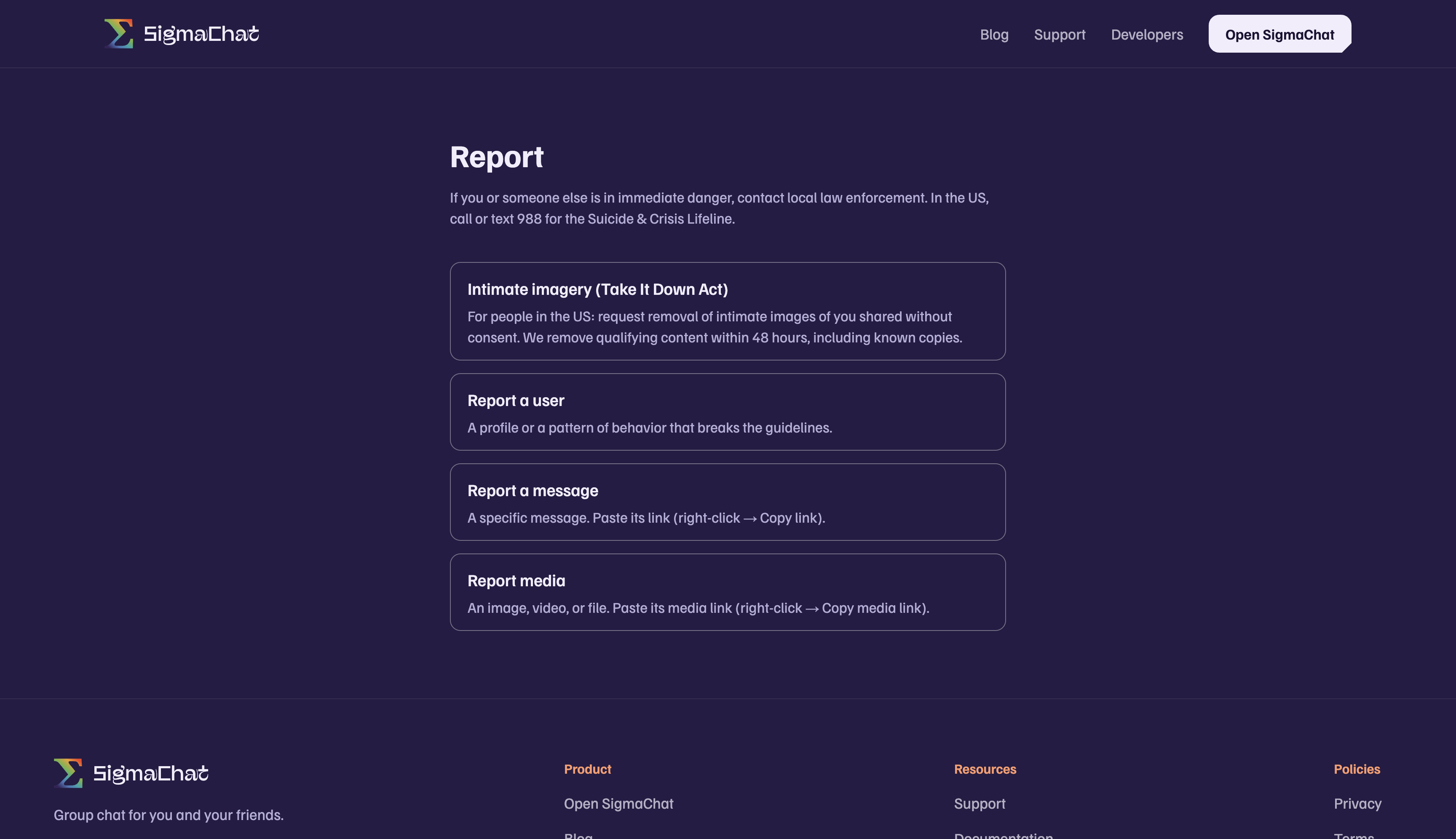Click the Terms link in footer Policies
This screenshot has height=839, width=1456.
click(x=1354, y=835)
